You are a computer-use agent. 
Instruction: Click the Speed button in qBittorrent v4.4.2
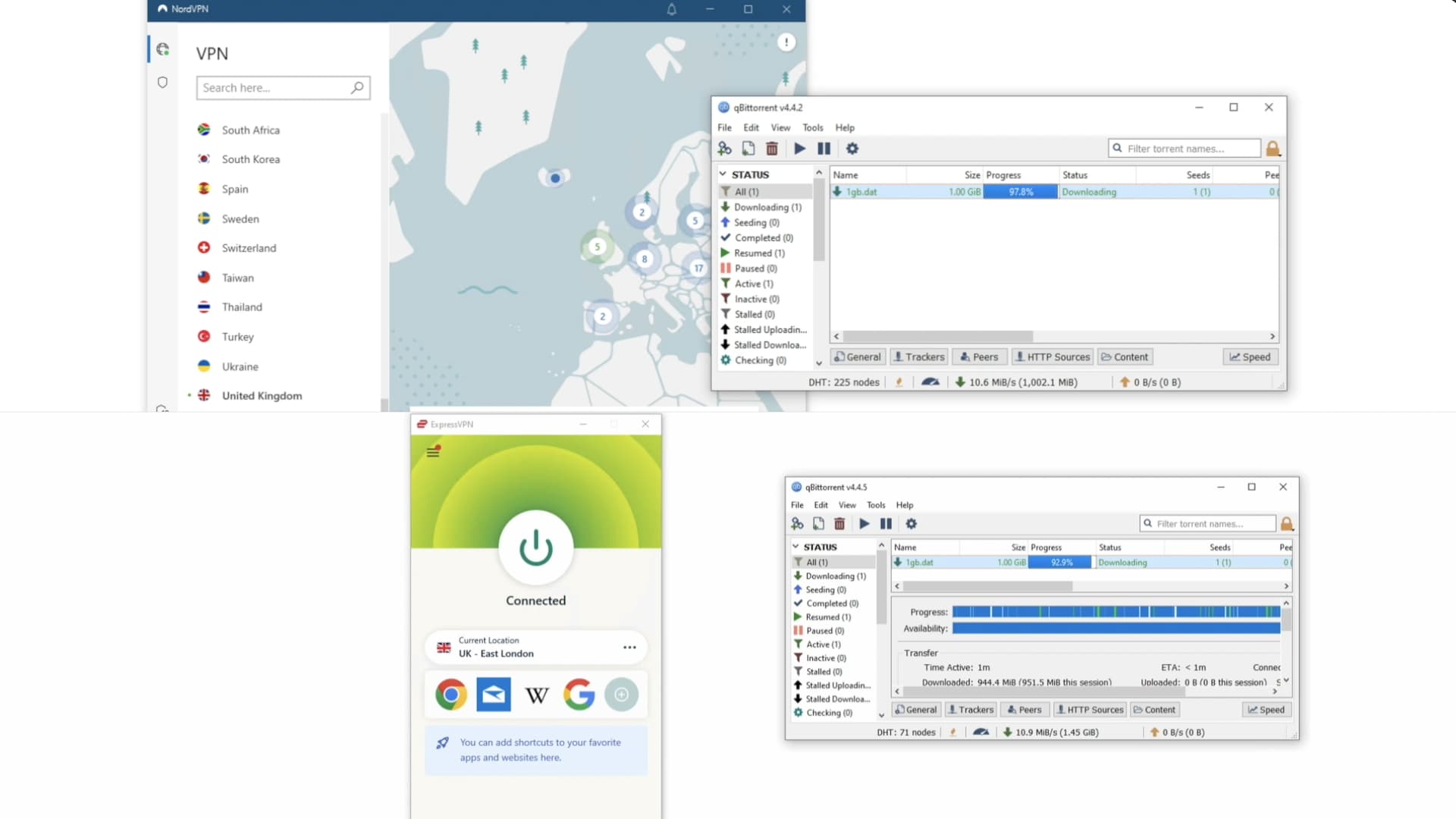pyautogui.click(x=1250, y=356)
